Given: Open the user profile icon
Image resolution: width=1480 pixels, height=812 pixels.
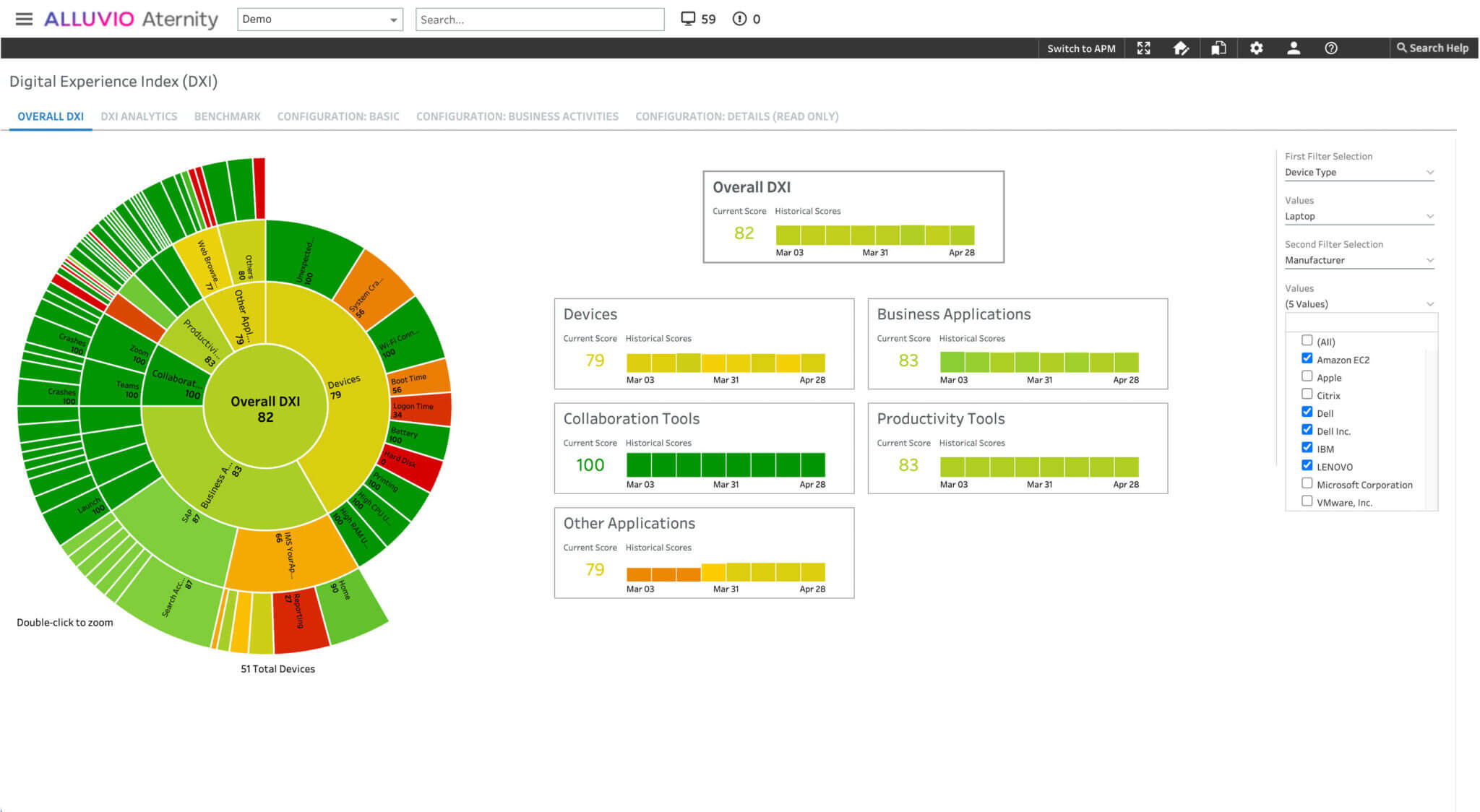Looking at the screenshot, I should tap(1294, 48).
